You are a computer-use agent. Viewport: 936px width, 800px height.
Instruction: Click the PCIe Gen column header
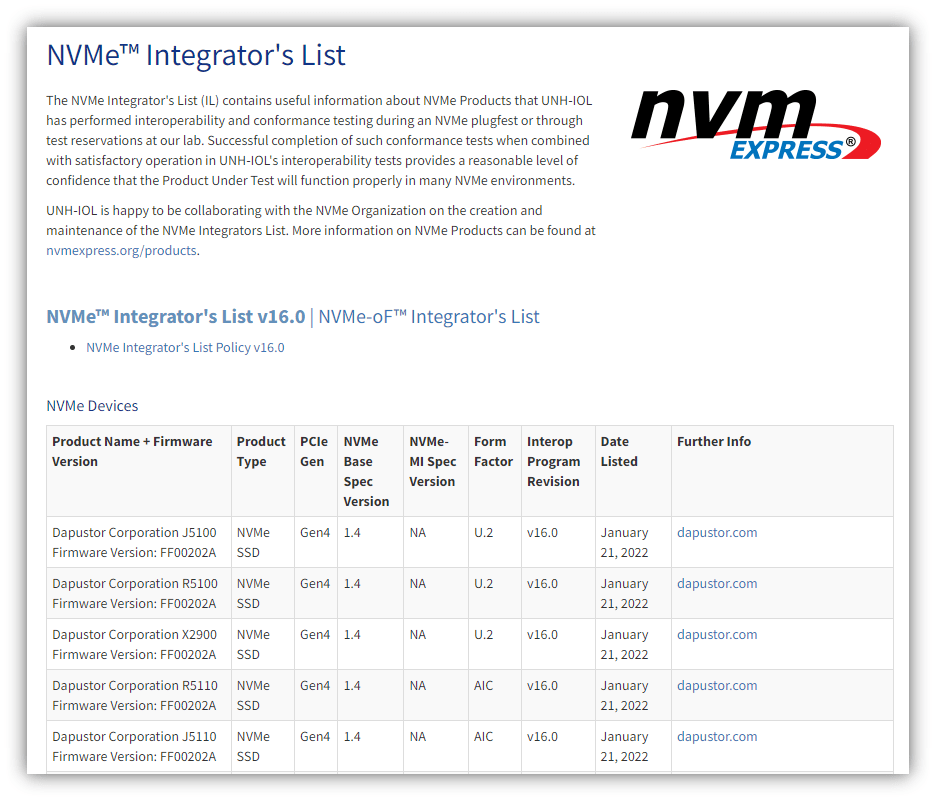[x=313, y=452]
